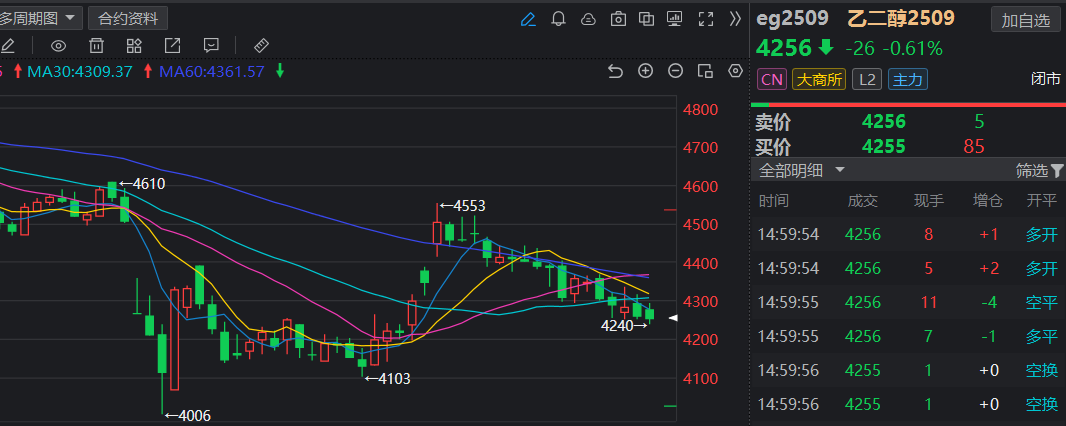Open the 合约资料 contract info tab
Screen dimensions: 1066x426
127,18
